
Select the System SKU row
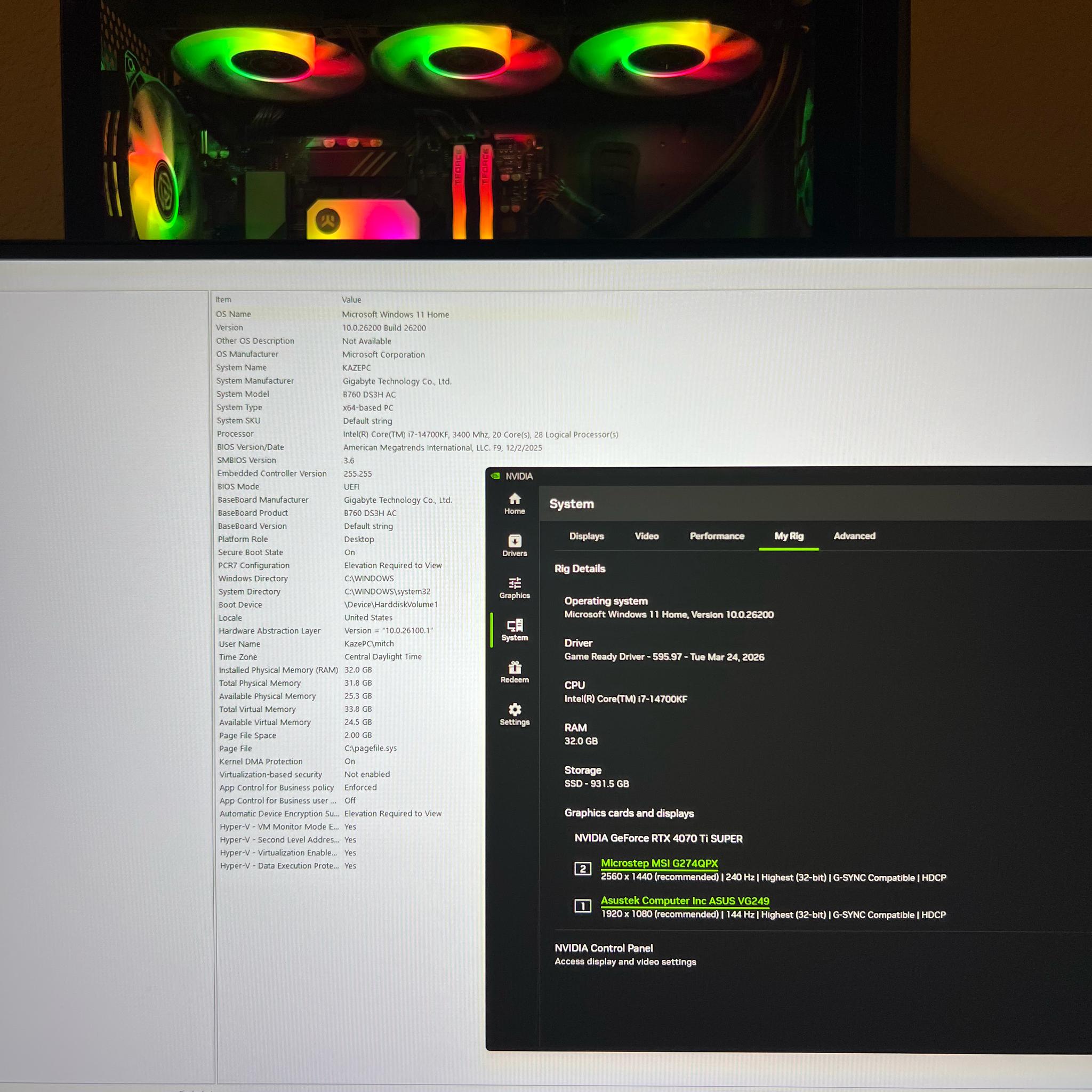[x=304, y=421]
